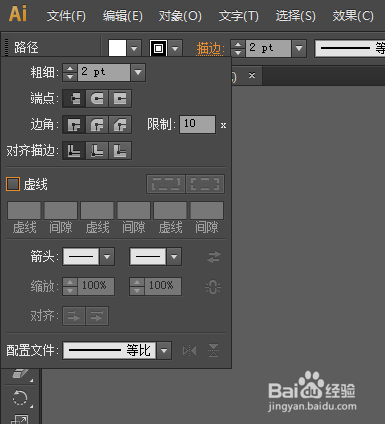Click the second 间隙 gap field
Image resolution: width=385 pixels, height=424 pixels.
[x=134, y=210]
